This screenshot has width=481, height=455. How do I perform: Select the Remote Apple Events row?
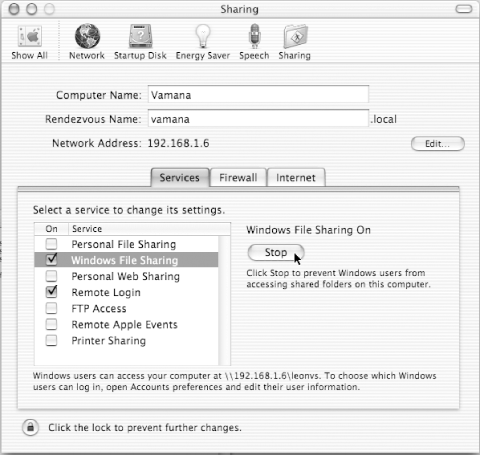pyautogui.click(x=127, y=324)
